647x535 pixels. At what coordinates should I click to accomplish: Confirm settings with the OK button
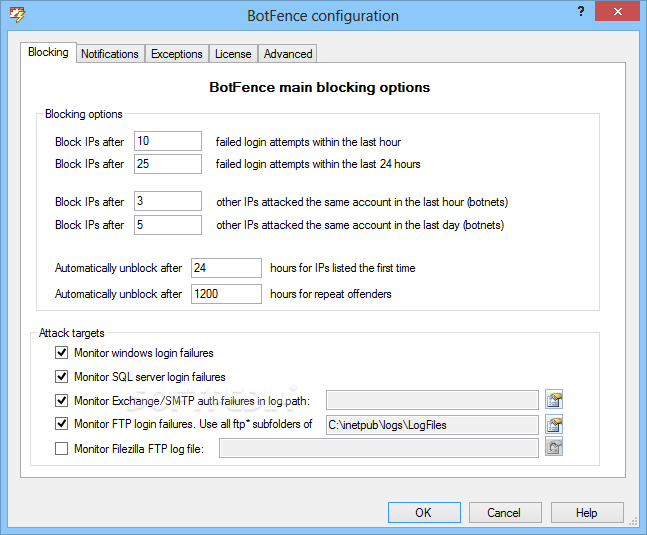pyautogui.click(x=424, y=512)
